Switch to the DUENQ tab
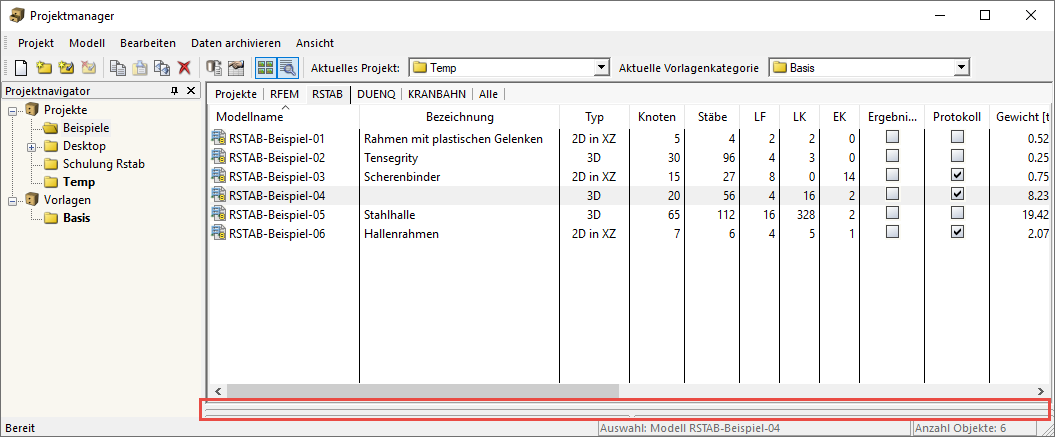 377,94
